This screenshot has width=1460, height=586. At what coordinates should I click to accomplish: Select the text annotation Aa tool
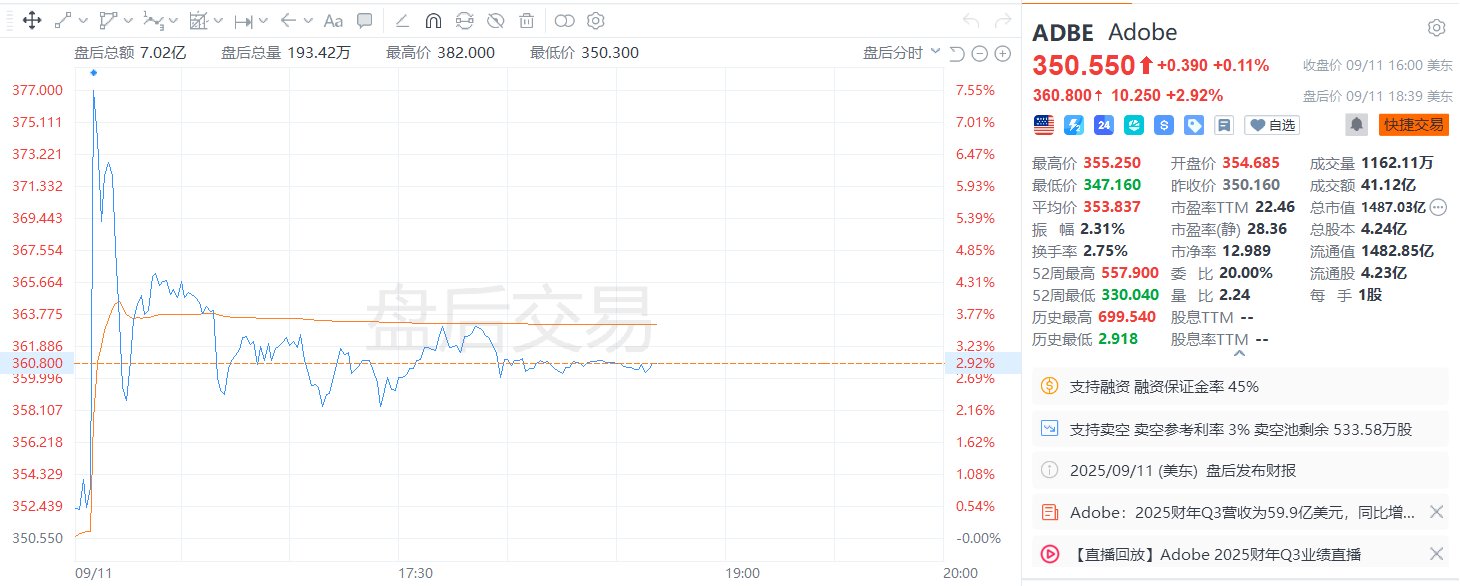point(333,20)
